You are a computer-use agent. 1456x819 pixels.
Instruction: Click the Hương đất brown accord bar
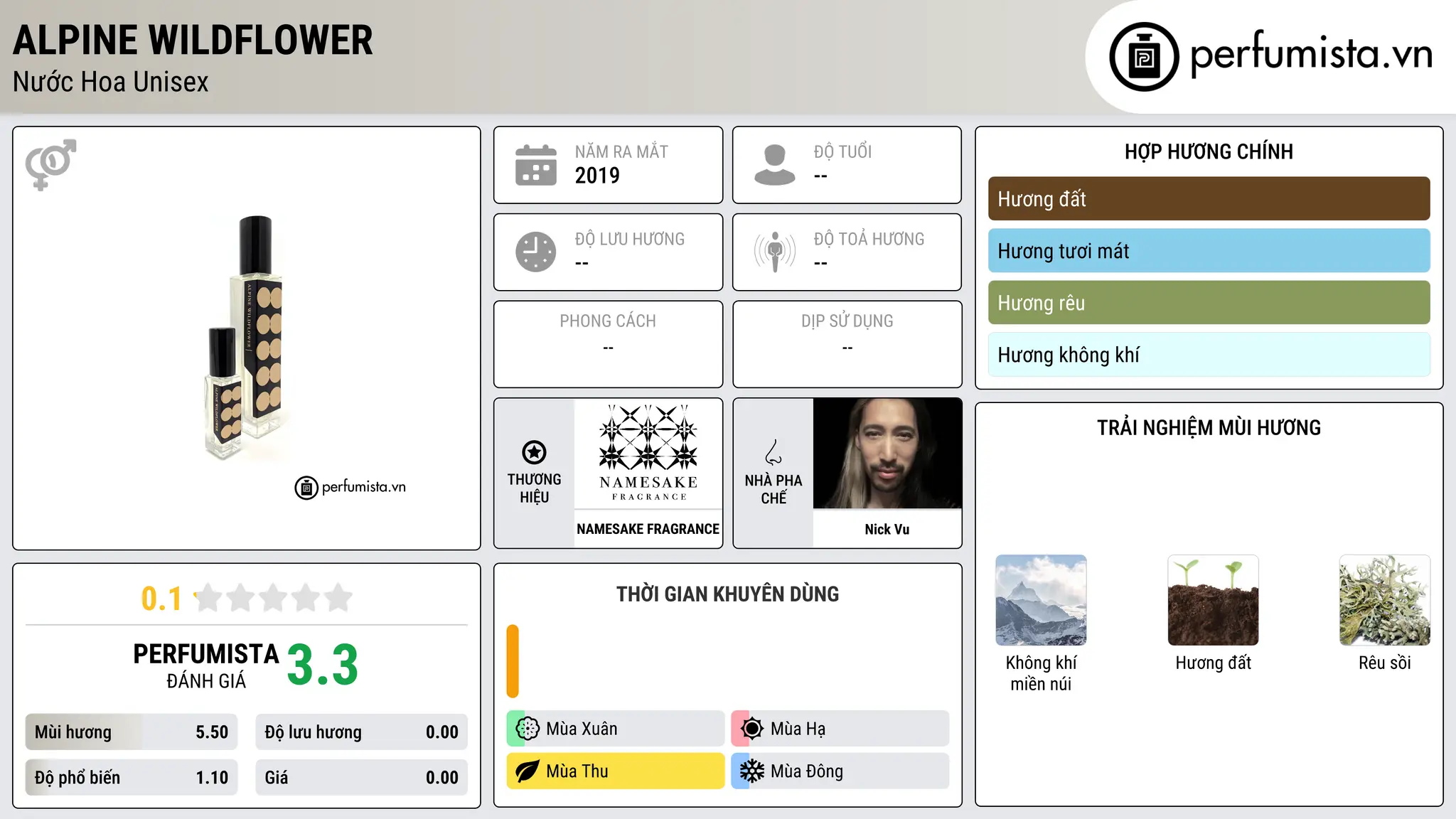click(1209, 199)
